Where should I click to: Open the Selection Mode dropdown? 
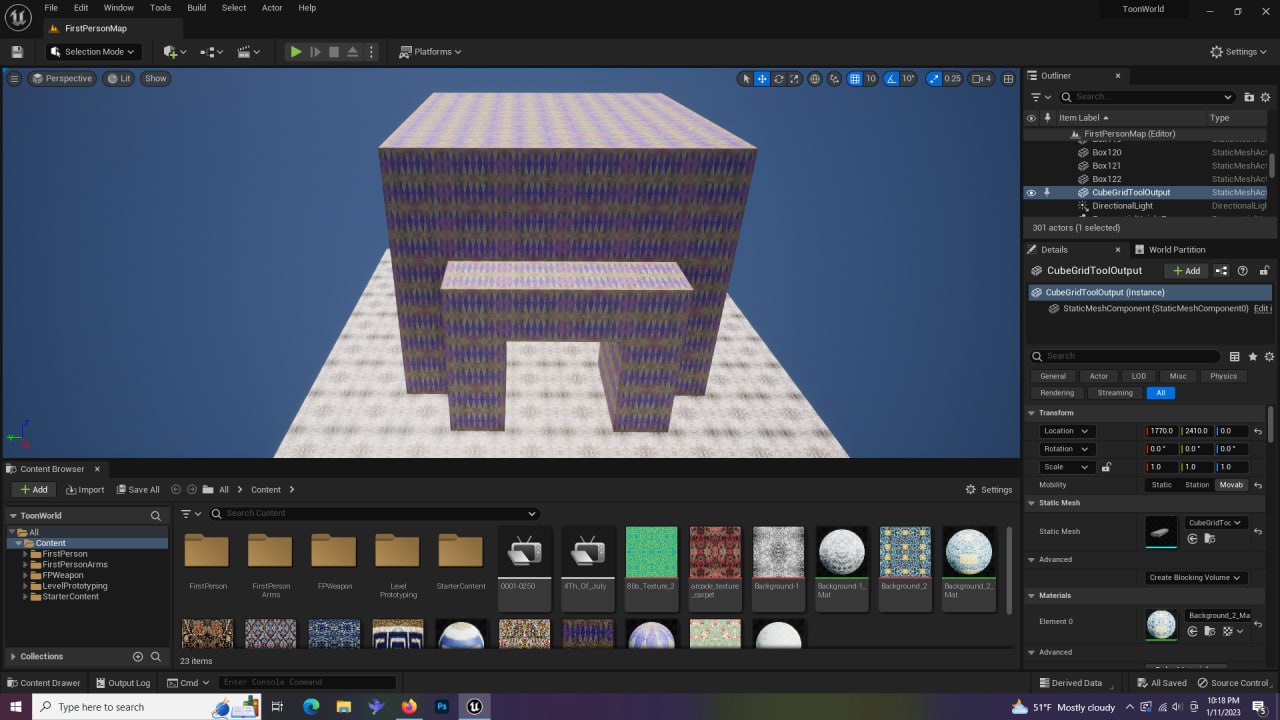point(93,52)
